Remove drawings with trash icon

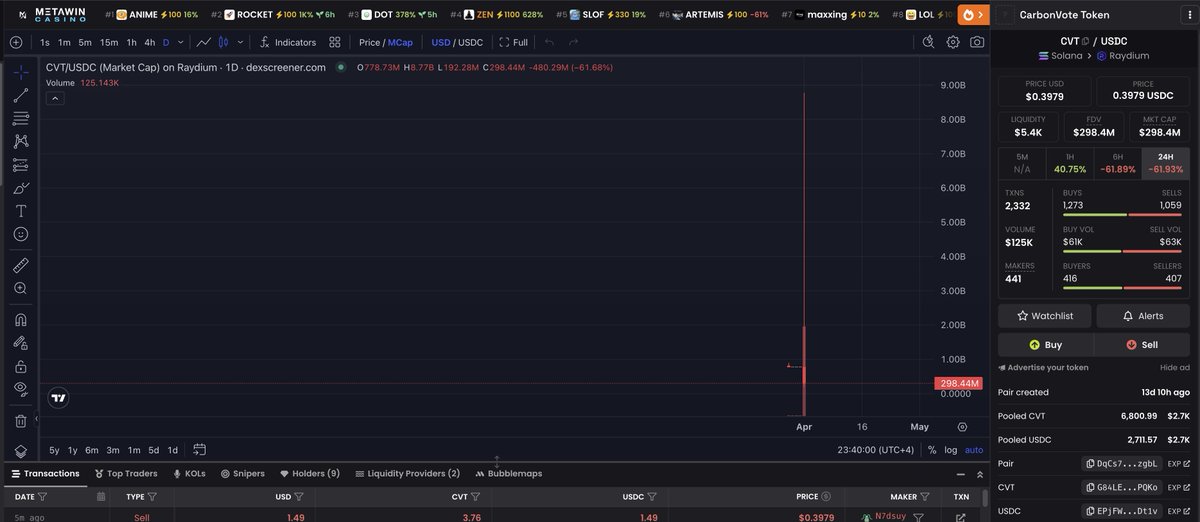pos(21,421)
